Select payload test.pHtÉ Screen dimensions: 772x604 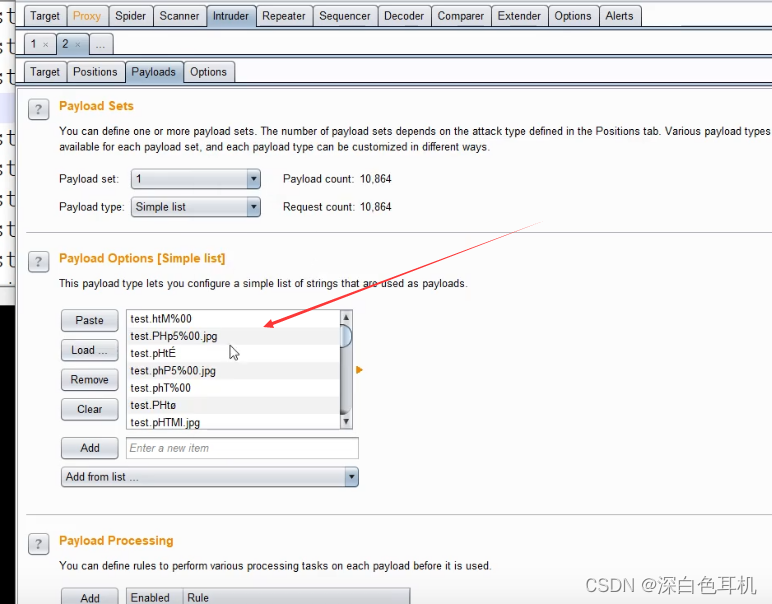(233, 353)
